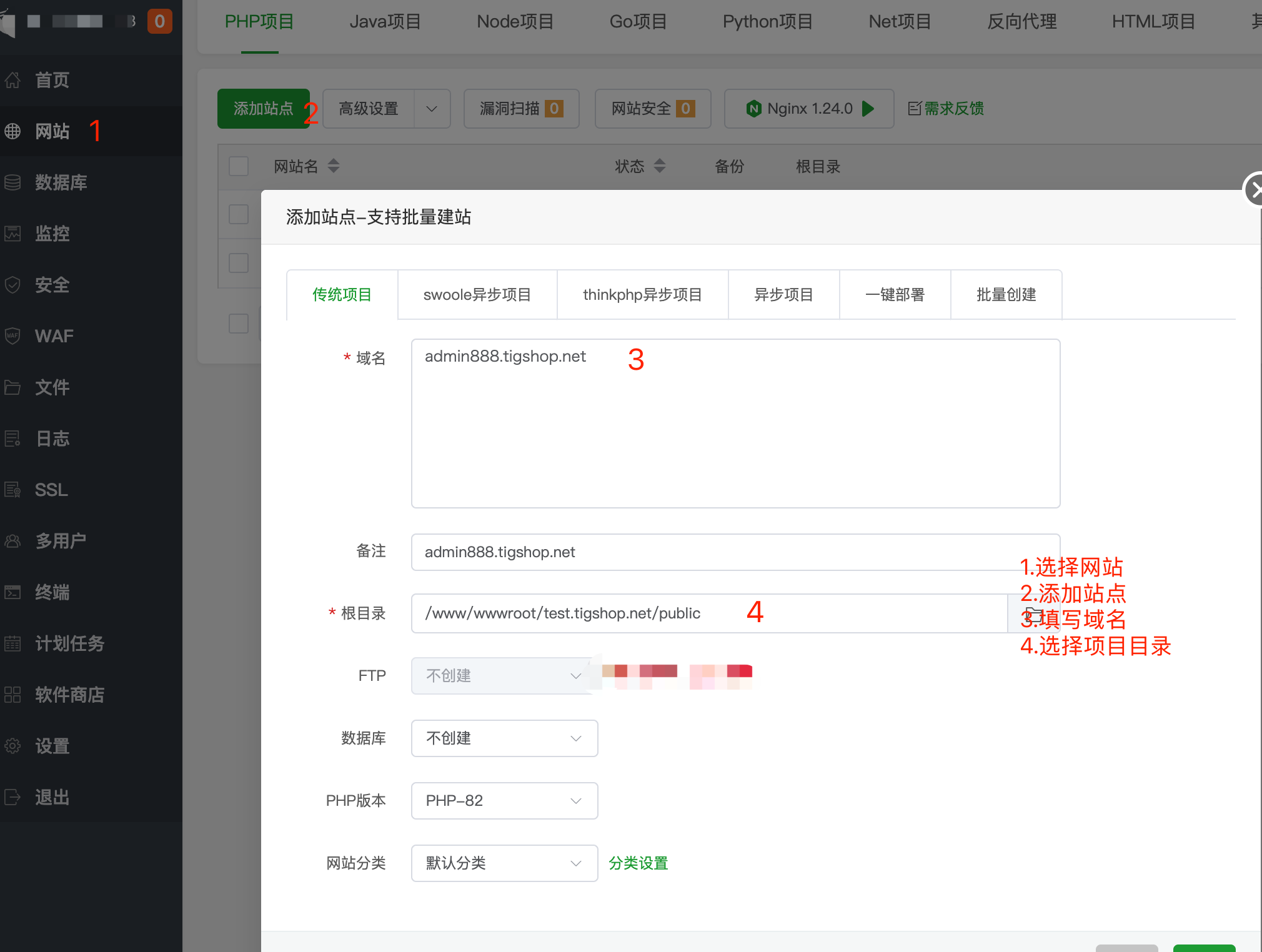The width and height of the screenshot is (1262, 952).
Task: Select the 一键部署 tab
Action: tap(895, 295)
